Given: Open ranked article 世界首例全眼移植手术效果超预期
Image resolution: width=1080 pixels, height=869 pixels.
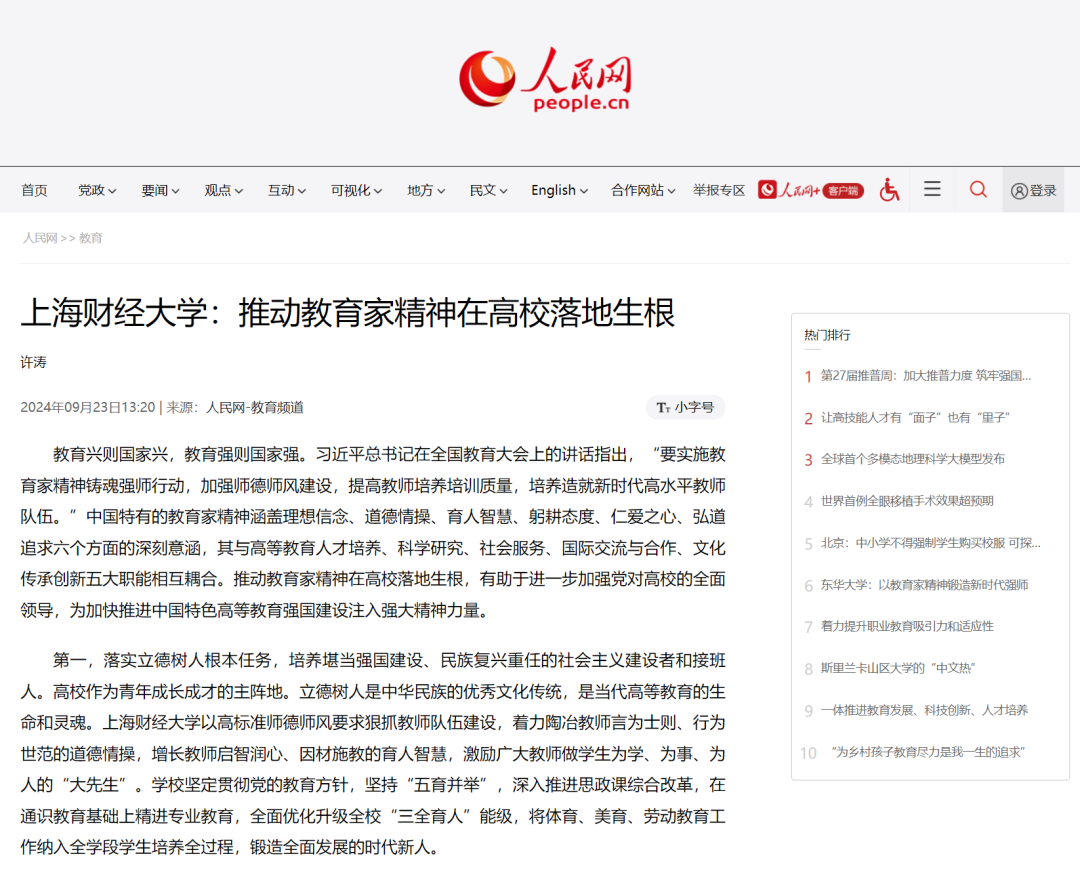Looking at the screenshot, I should point(907,501).
